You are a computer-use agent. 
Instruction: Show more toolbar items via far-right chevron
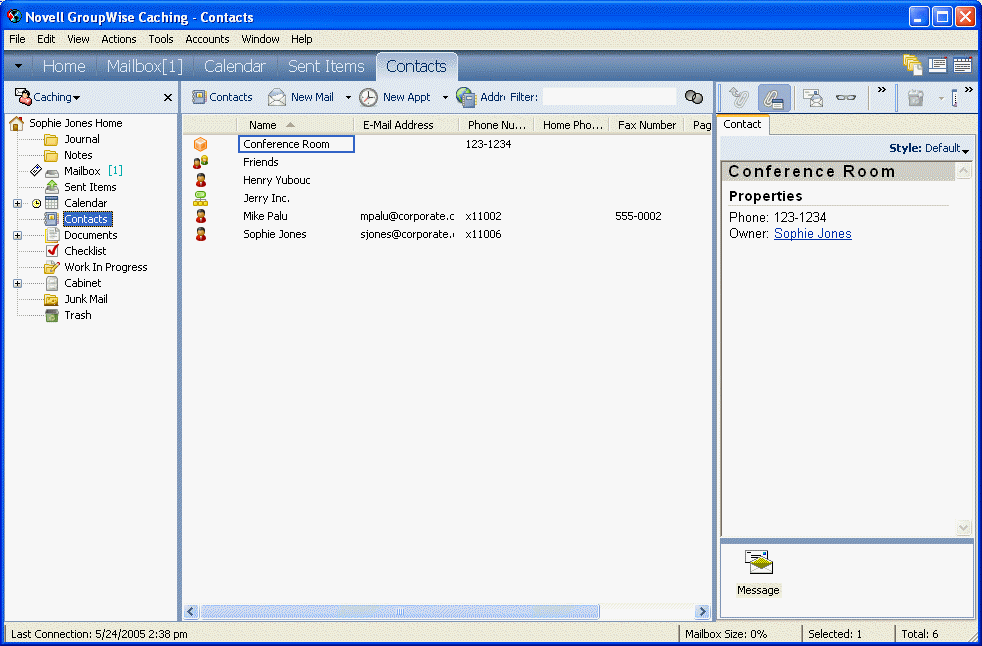(x=969, y=90)
